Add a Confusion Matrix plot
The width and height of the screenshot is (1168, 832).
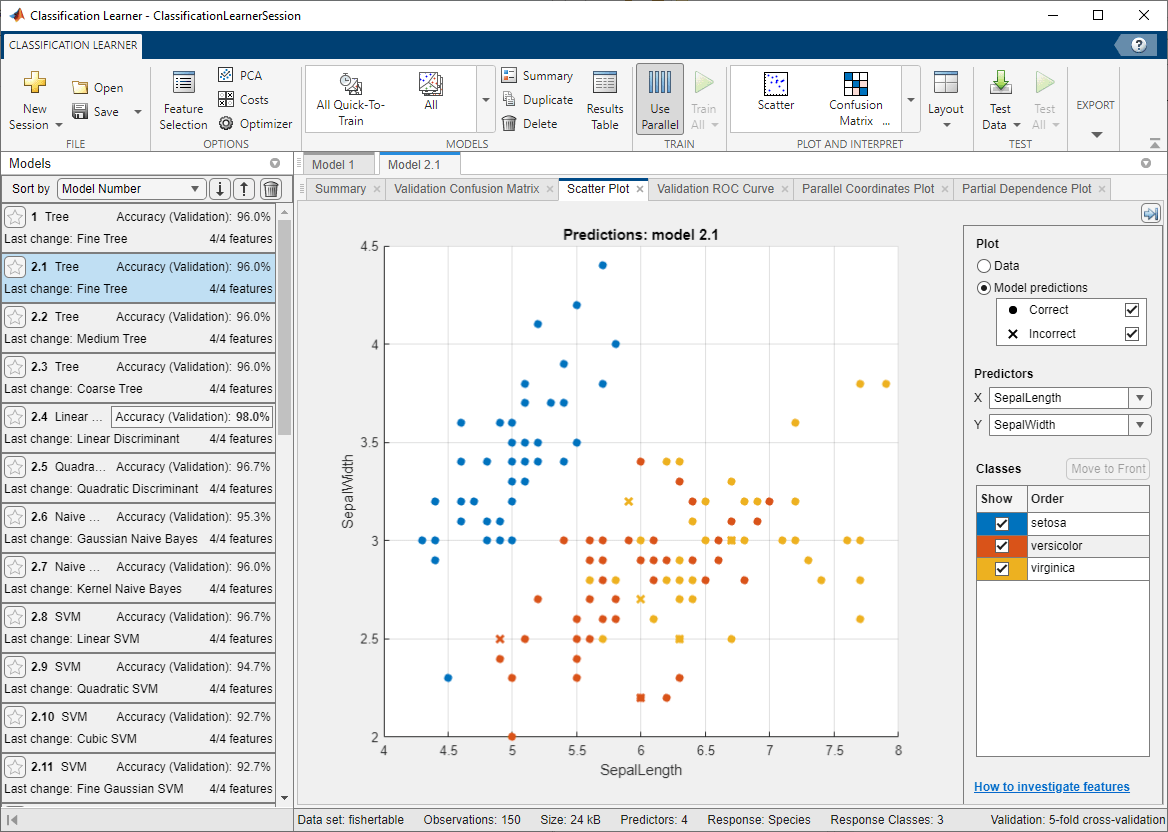(x=855, y=99)
